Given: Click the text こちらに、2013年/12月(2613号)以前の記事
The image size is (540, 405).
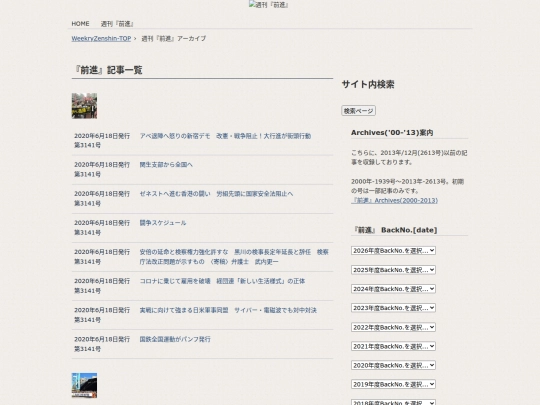Looking at the screenshot, I should [x=409, y=157].
